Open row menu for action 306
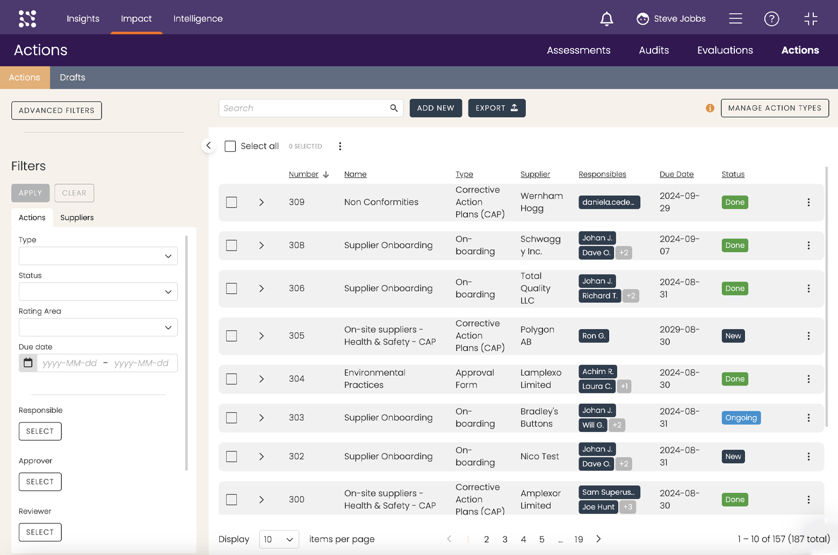Image resolution: width=838 pixels, height=555 pixels. (808, 288)
